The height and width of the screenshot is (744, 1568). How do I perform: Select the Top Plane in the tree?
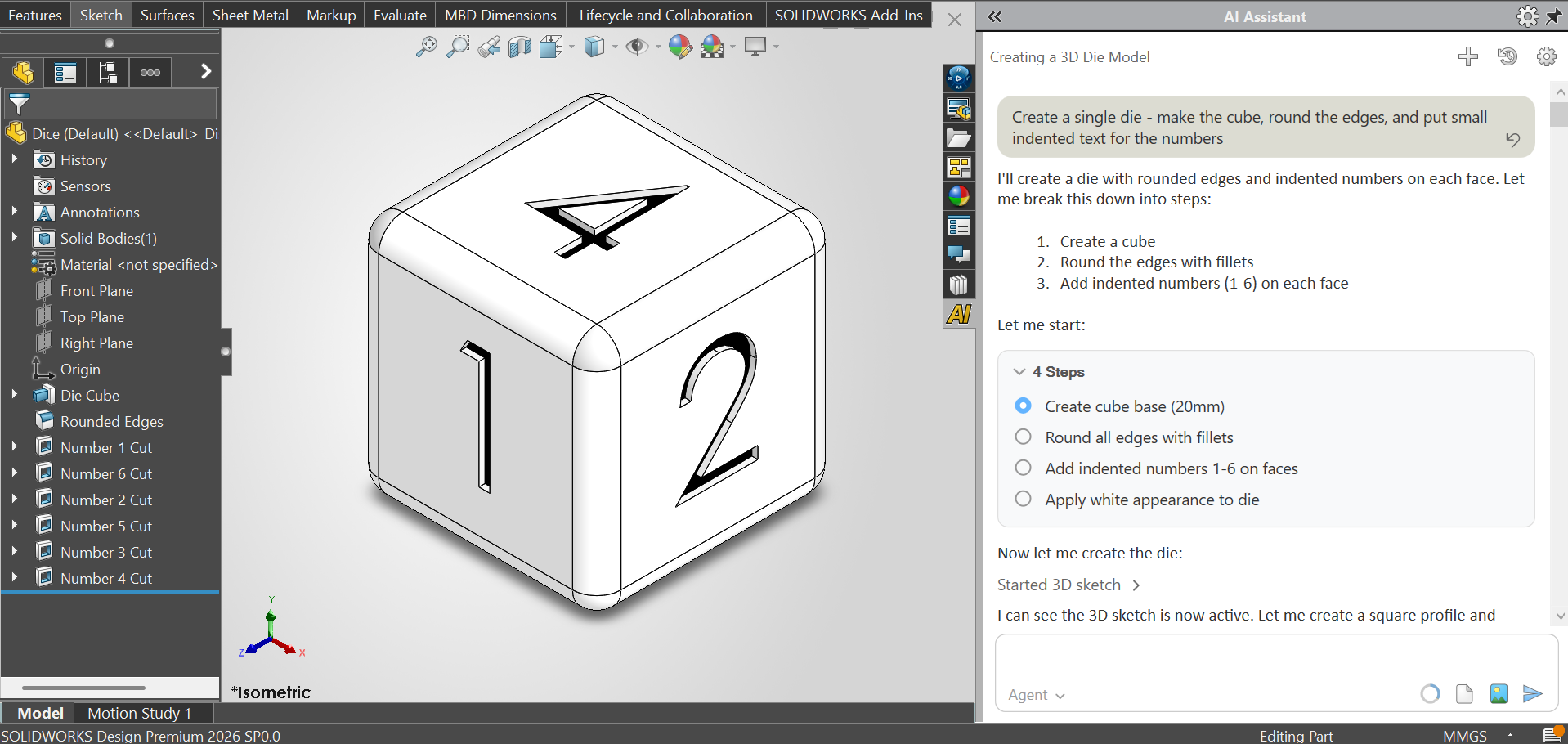(x=92, y=316)
